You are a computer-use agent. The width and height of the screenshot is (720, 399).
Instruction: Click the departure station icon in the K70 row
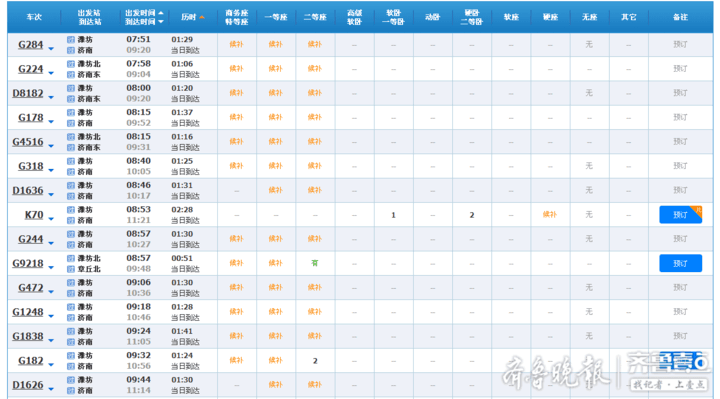(x=71, y=210)
